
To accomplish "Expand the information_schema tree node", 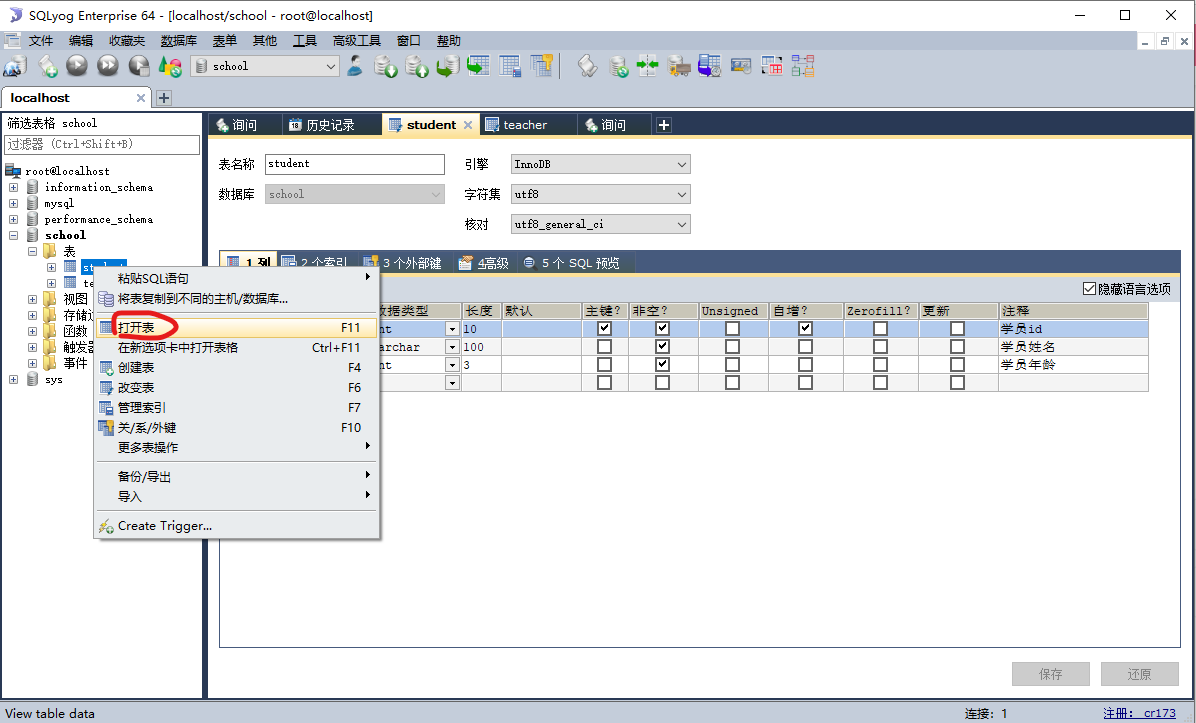I will (x=13, y=187).
